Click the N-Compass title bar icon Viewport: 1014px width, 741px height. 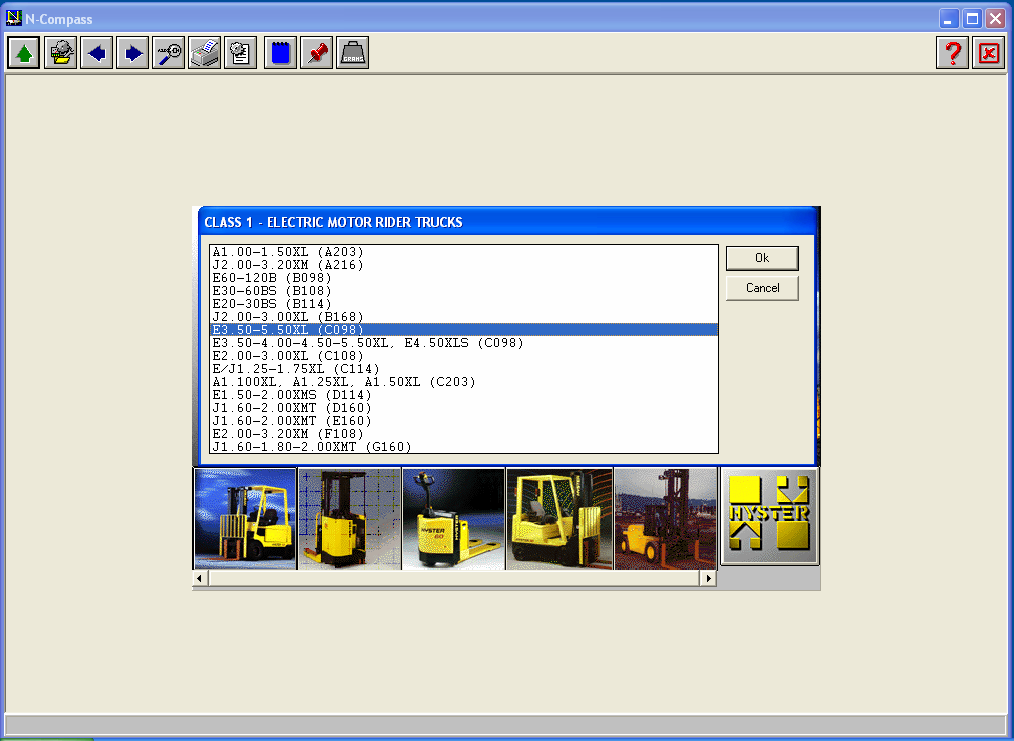(x=14, y=18)
